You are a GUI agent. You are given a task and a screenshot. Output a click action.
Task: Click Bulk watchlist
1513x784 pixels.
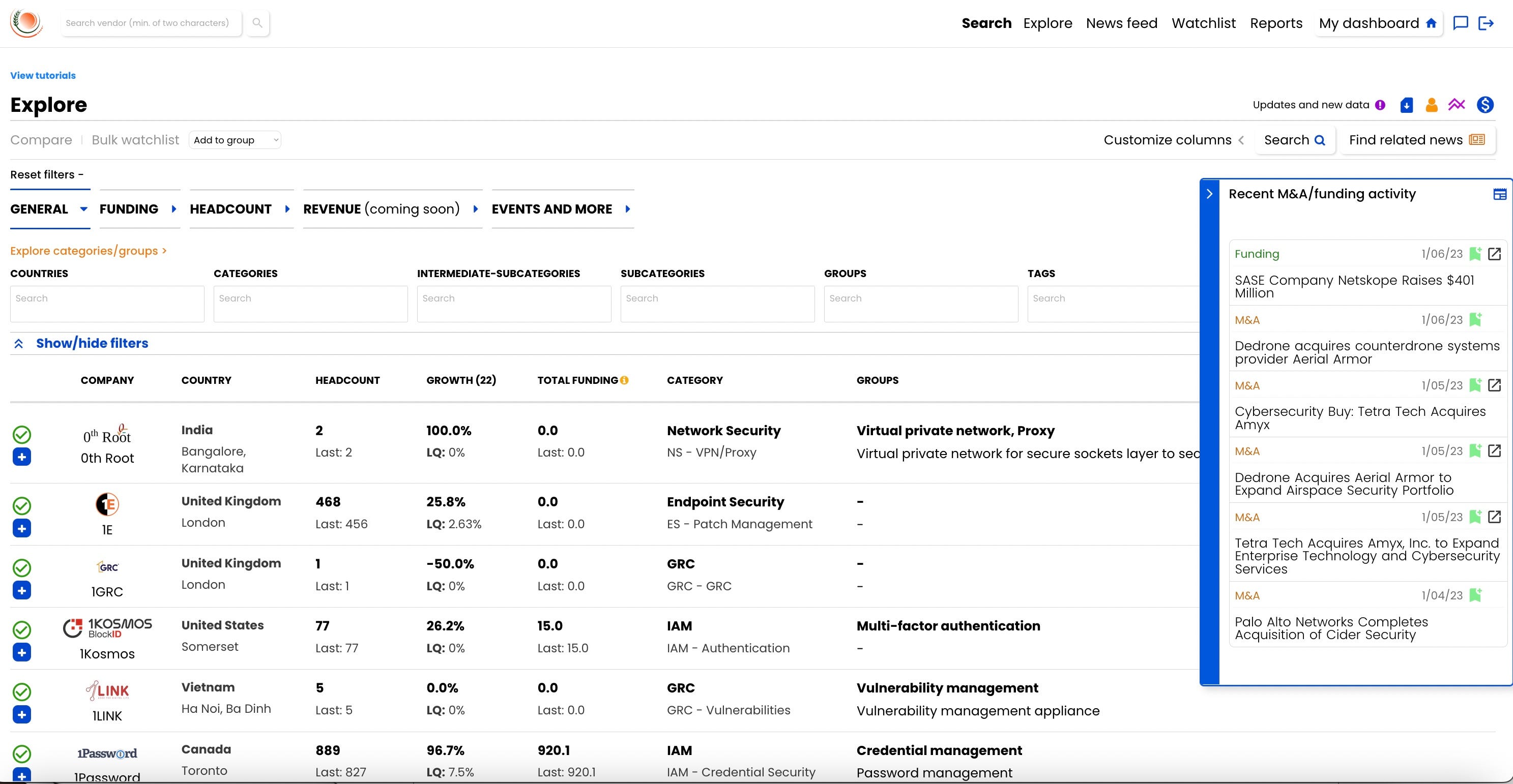135,140
